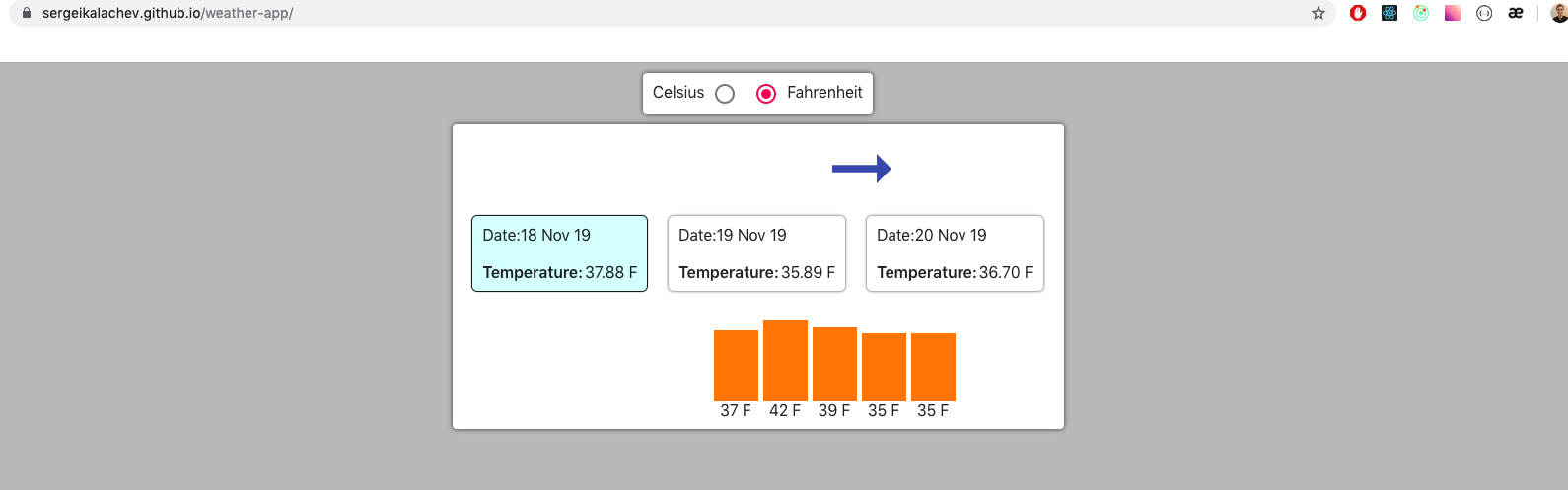Select the Celsius radio button
The width and height of the screenshot is (1568, 490).
pos(725,94)
